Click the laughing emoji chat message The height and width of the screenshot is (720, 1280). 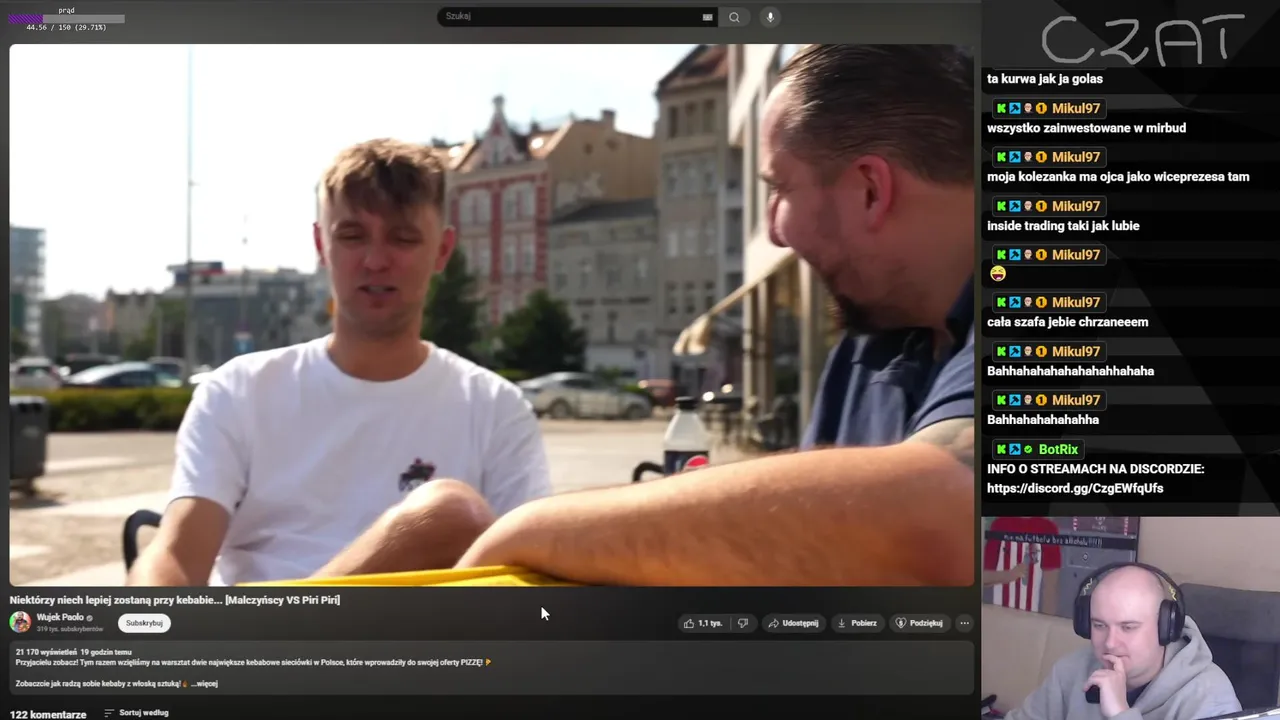[x=998, y=273]
